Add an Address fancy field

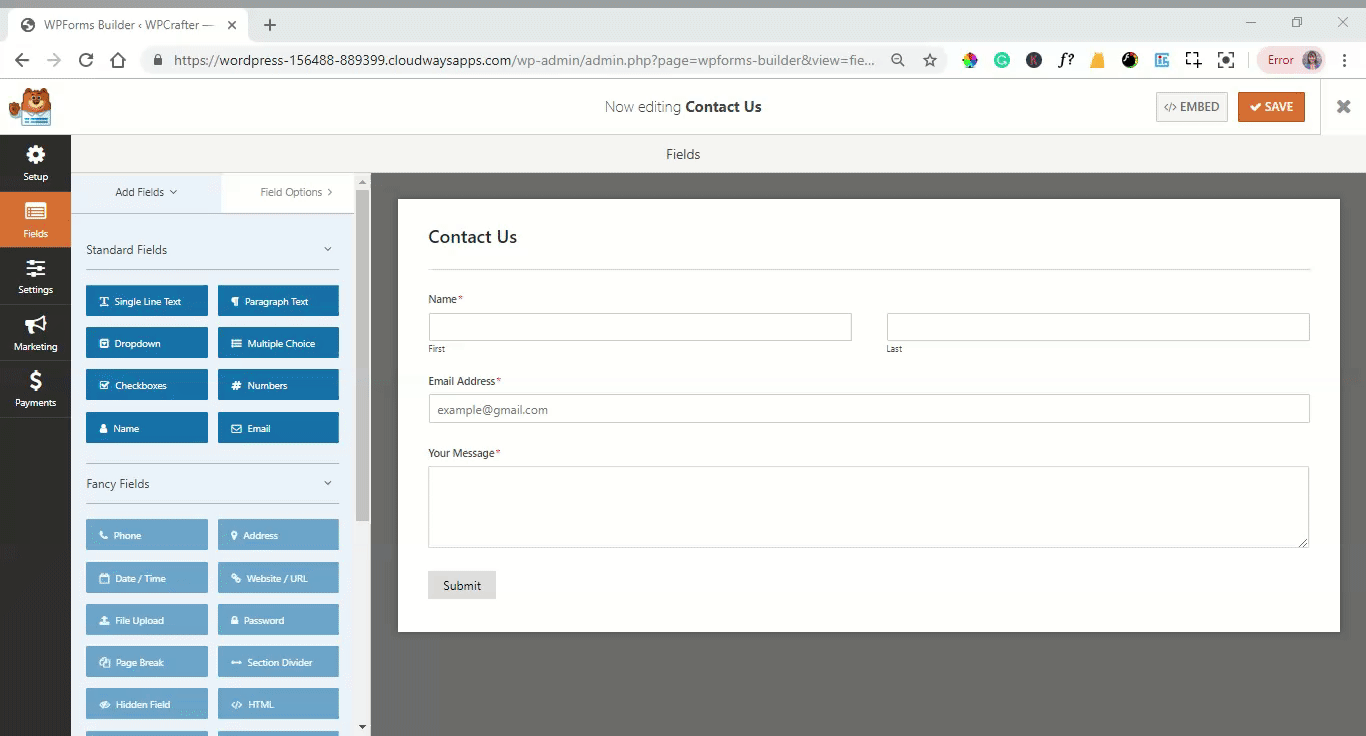(278, 535)
